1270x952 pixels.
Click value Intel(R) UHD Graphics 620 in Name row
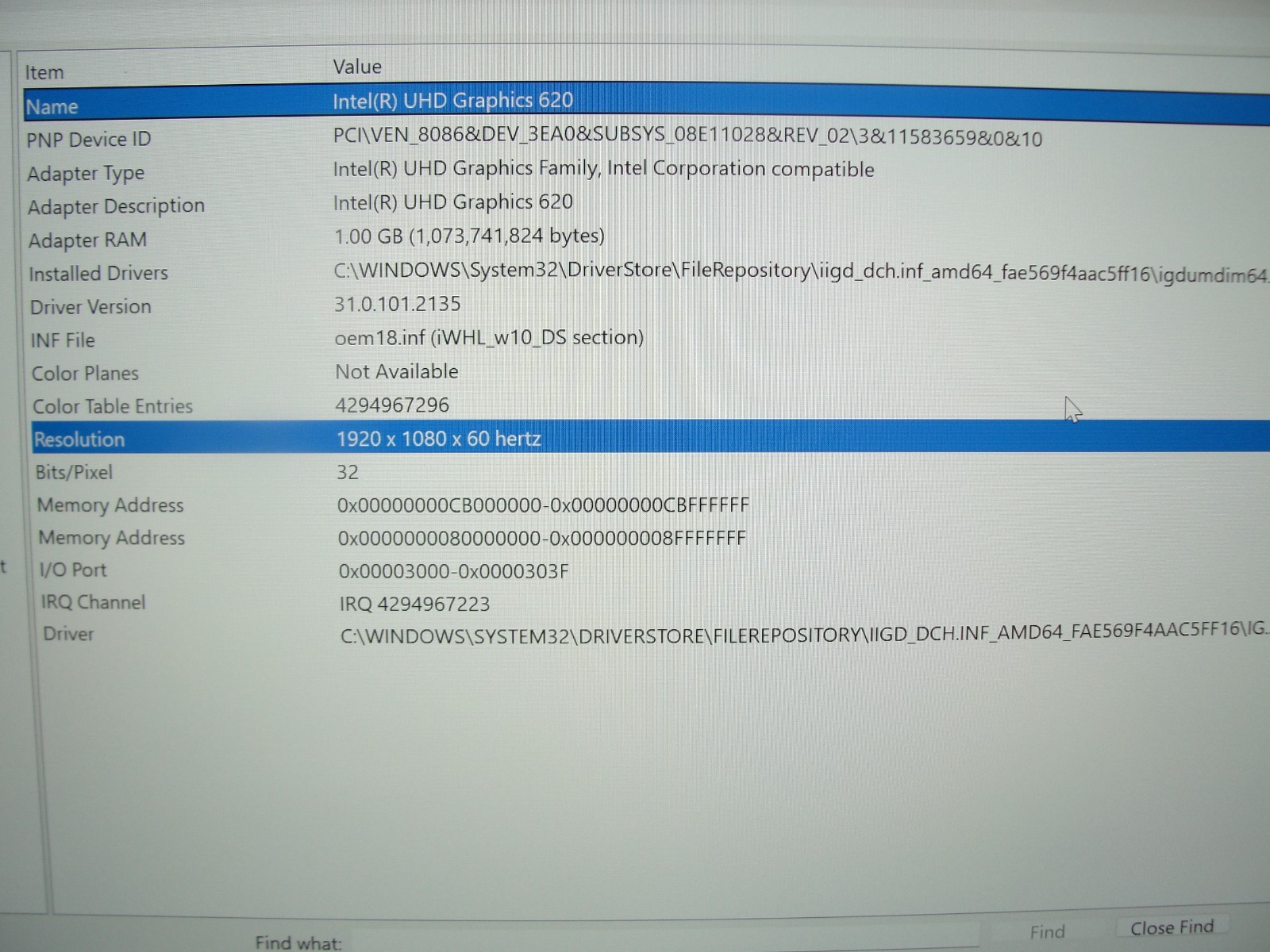[452, 101]
